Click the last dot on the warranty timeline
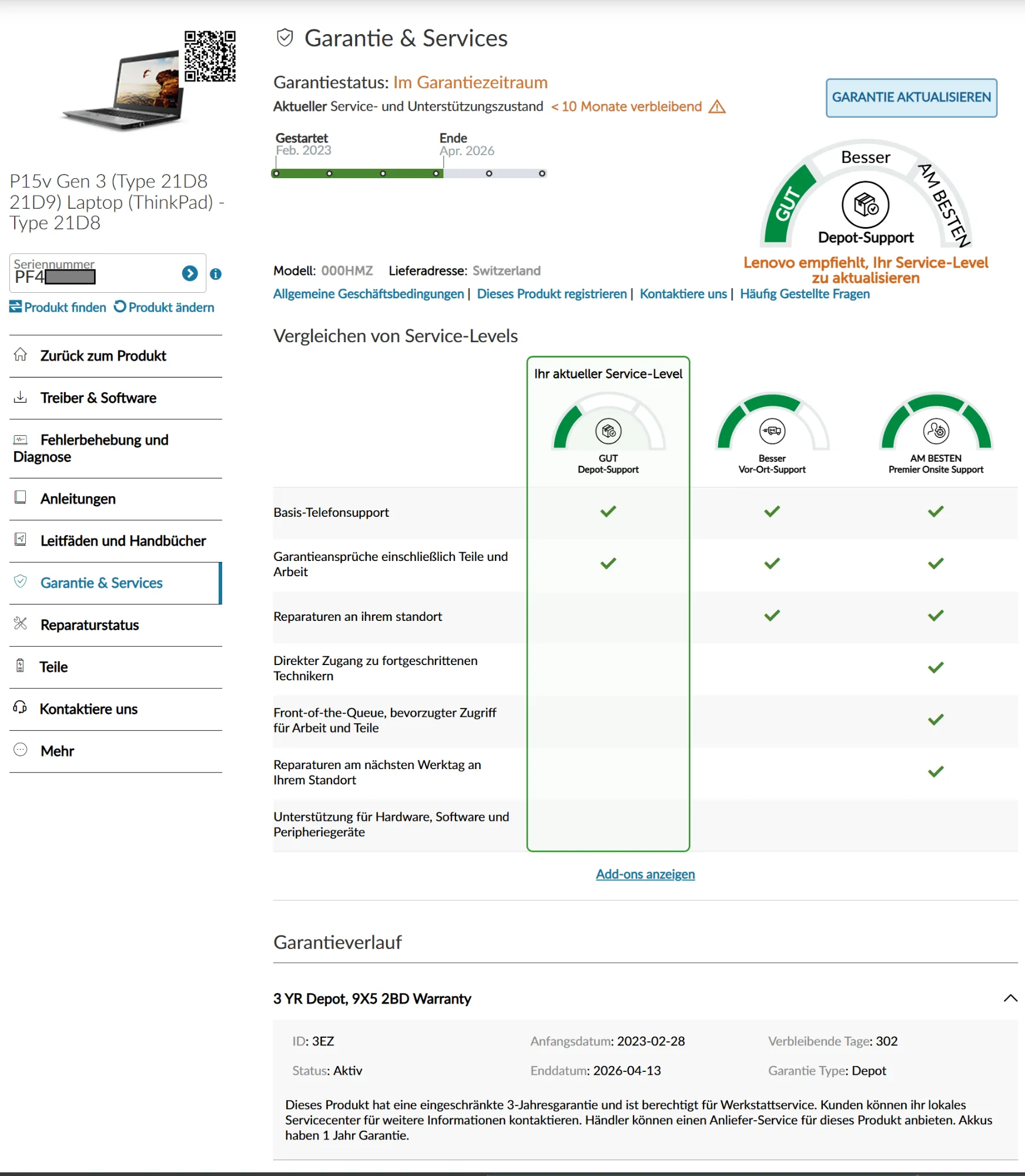This screenshot has width=1025, height=1176. click(542, 173)
